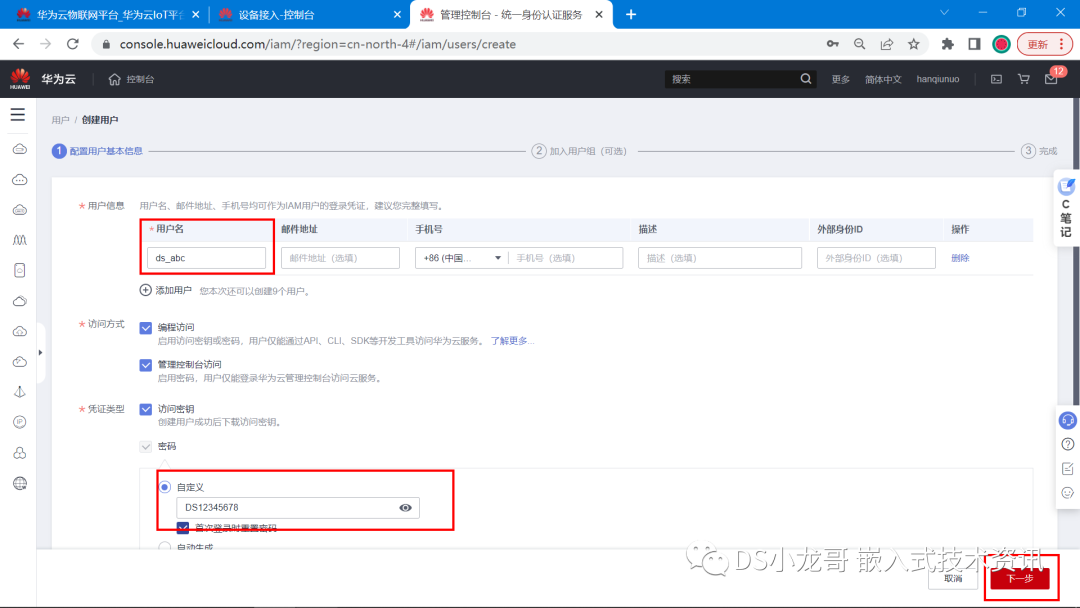Click the 用户 breadcrumb link
1080x608 pixels.
click(x=61, y=120)
